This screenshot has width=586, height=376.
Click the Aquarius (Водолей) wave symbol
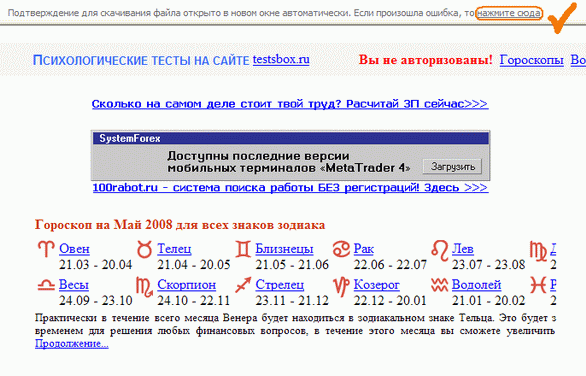point(440,285)
